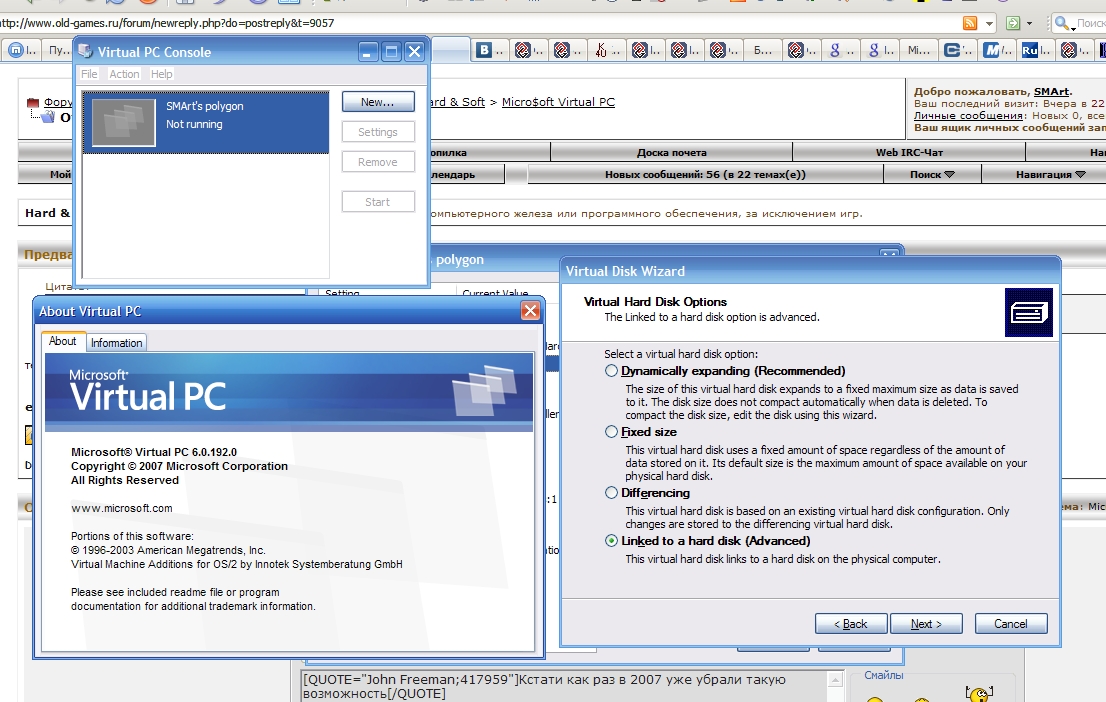Select the SMArt's polygon machine thumbnail

click(x=124, y=122)
